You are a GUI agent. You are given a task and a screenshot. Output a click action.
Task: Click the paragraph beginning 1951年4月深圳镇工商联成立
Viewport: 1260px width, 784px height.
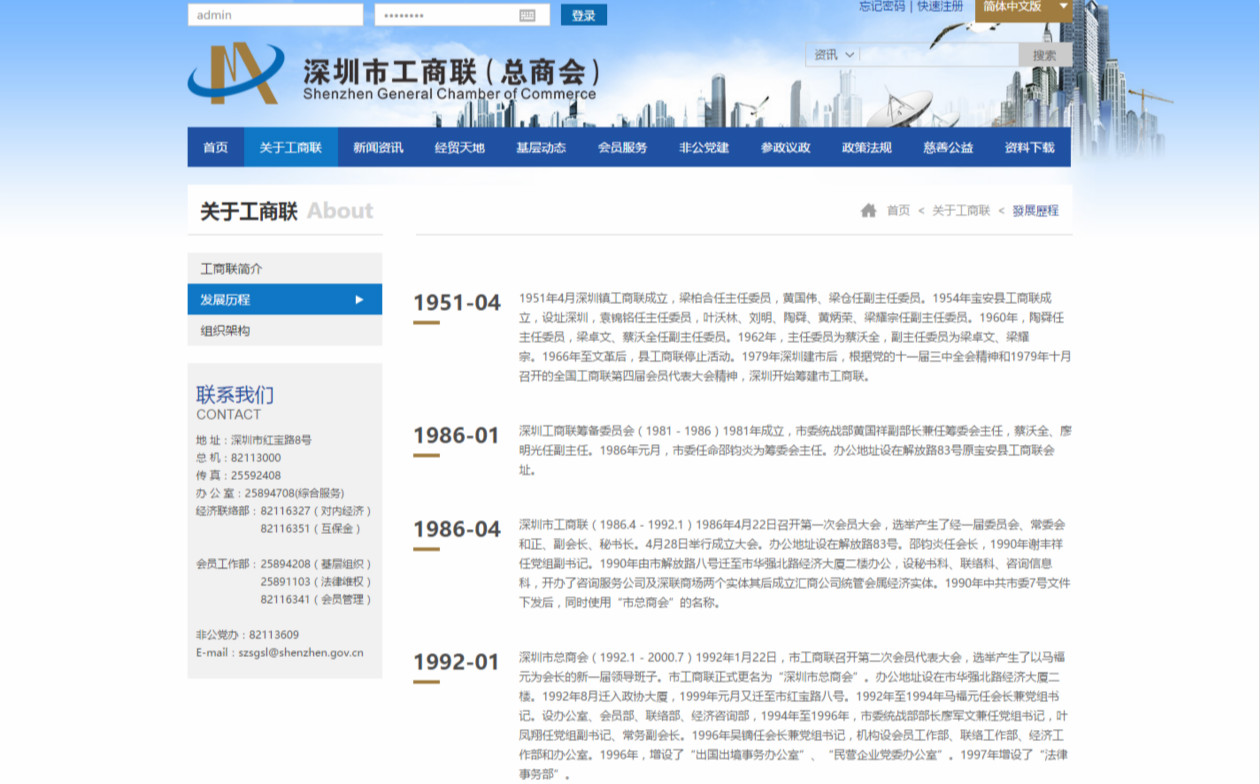click(795, 337)
